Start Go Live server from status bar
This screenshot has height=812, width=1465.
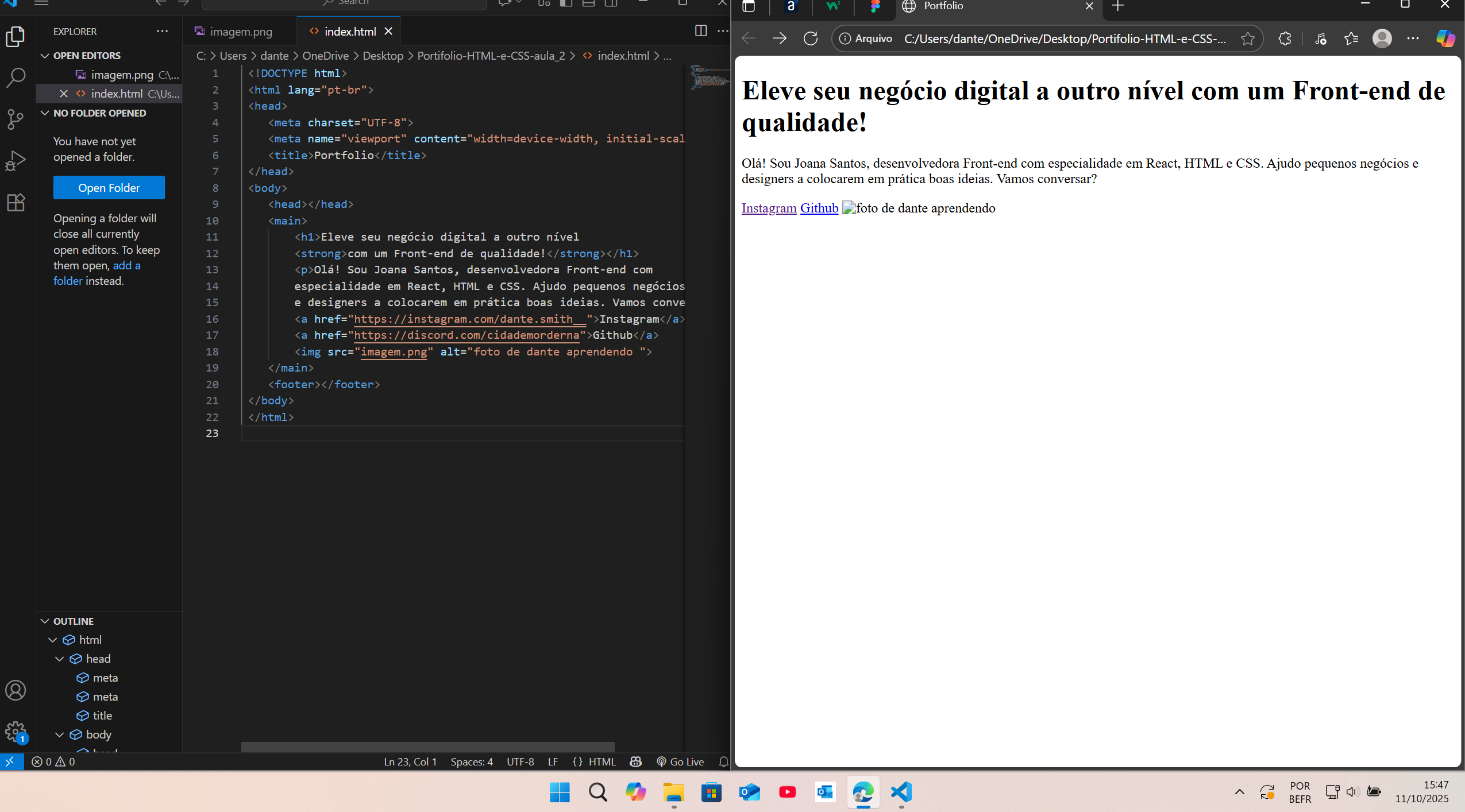coord(680,761)
